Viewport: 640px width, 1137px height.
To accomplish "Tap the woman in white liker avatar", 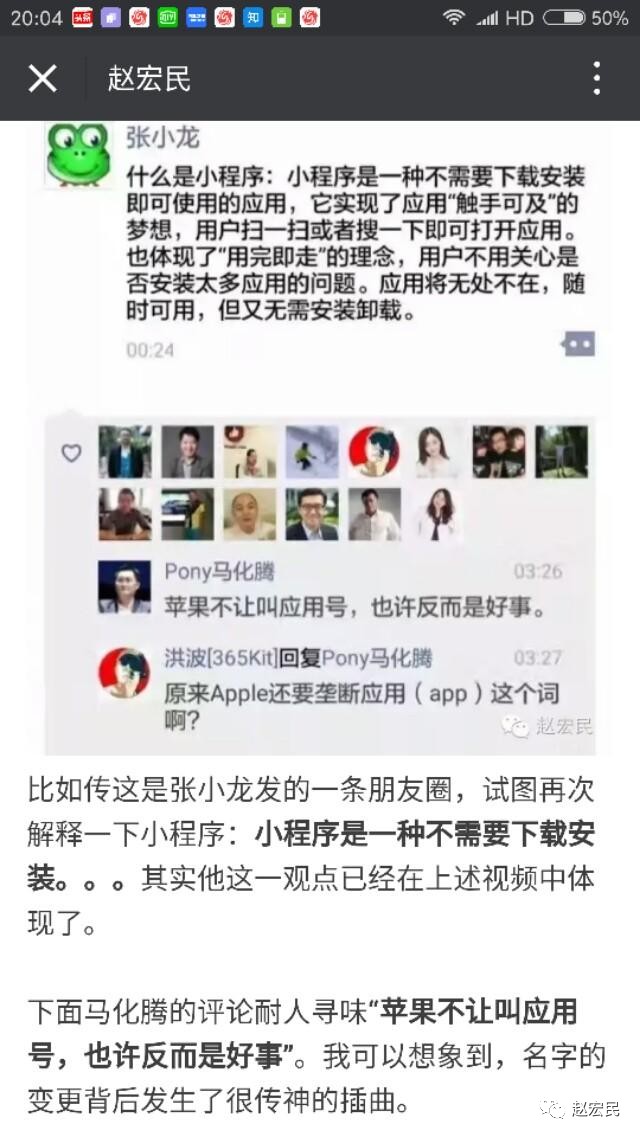I will (x=436, y=452).
